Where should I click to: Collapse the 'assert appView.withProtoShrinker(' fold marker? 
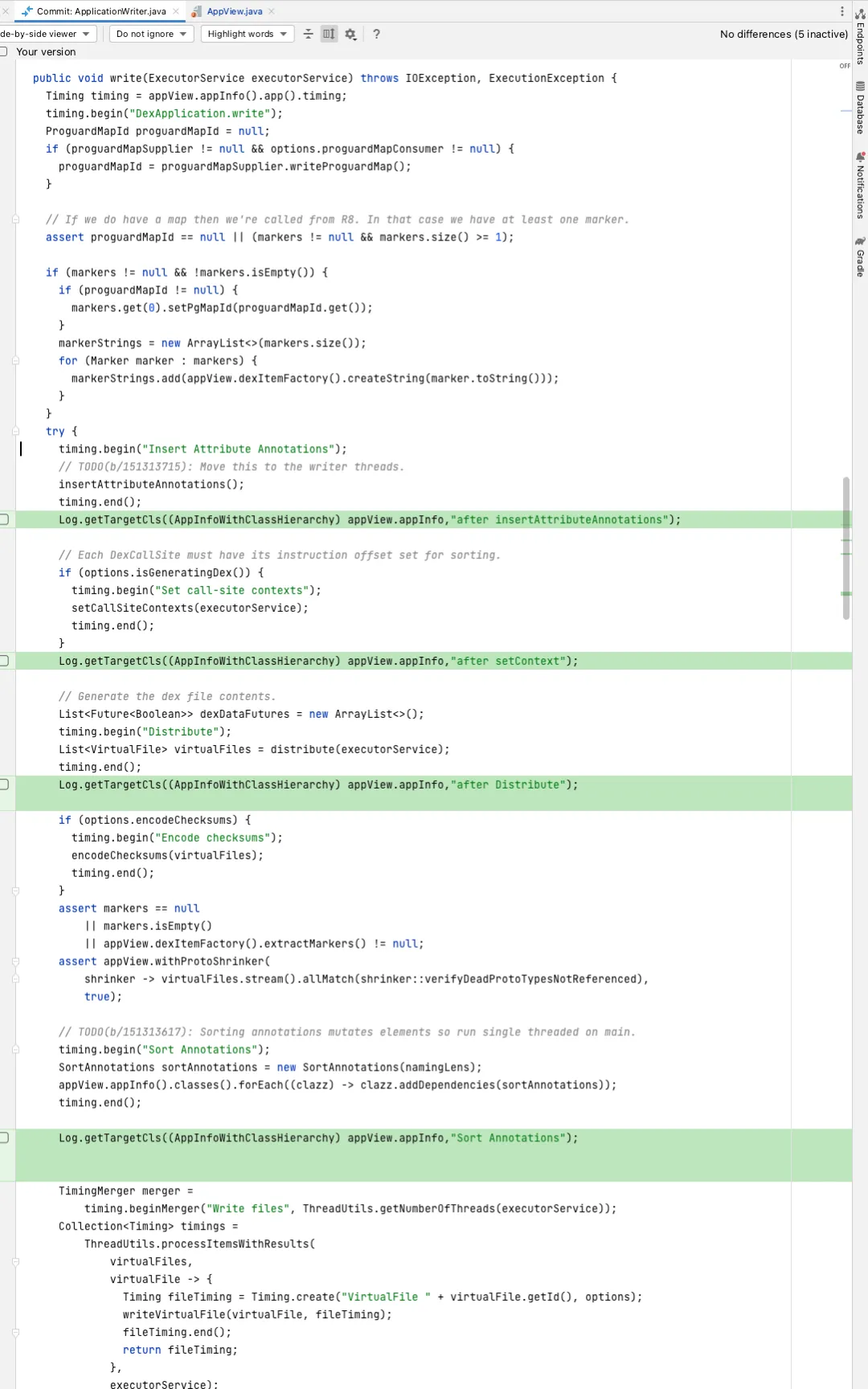coord(15,961)
